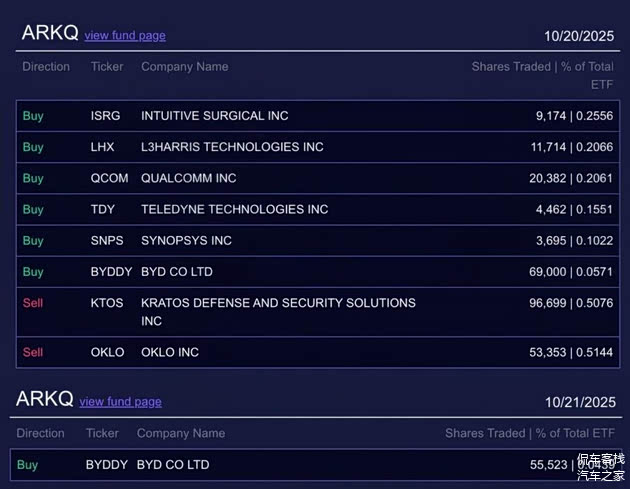Screen dimensions: 630x489
Task: Click Company Name header in top table
Action: [x=184, y=67]
